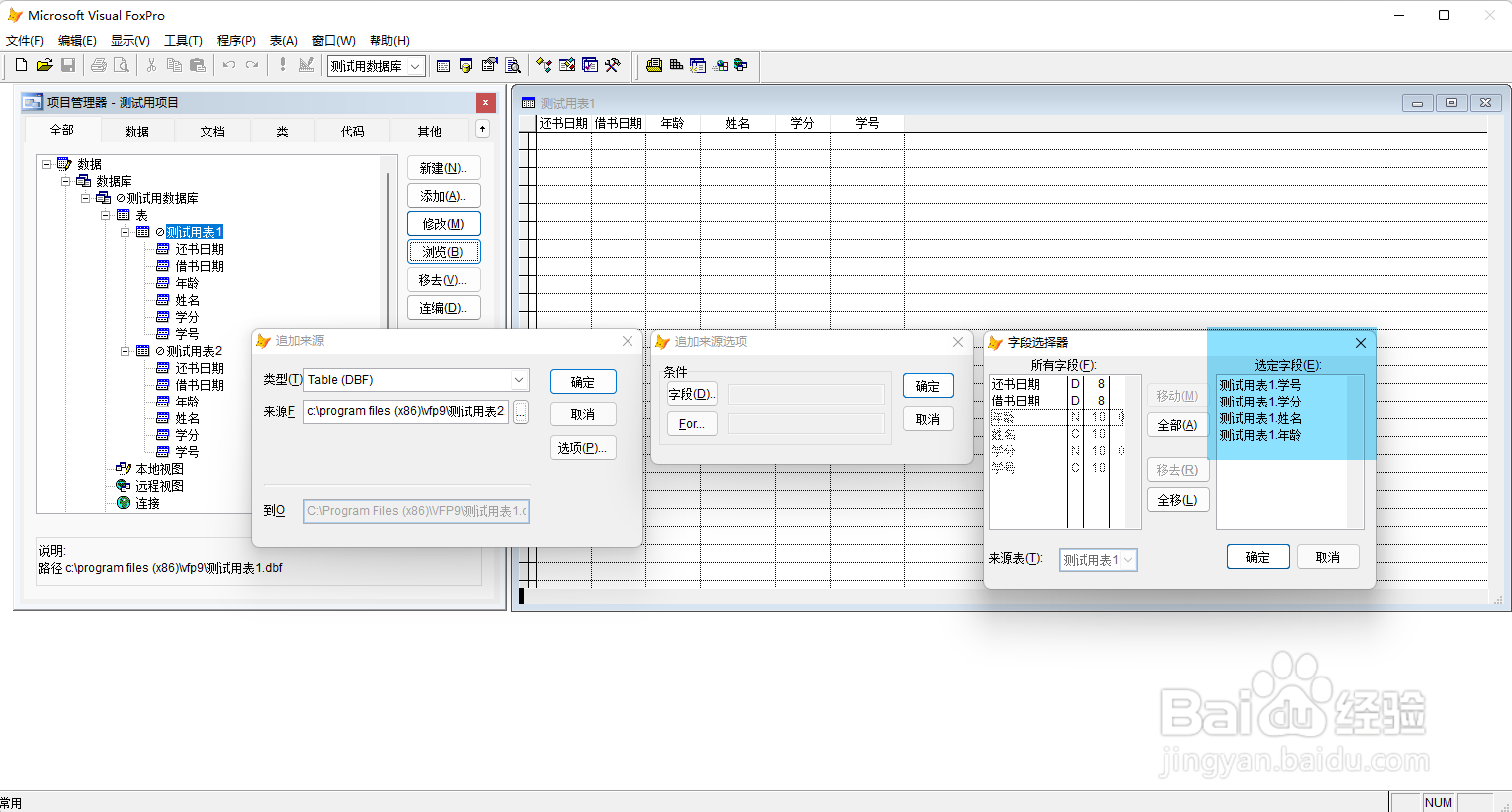
Task: Open the Object Browser toolbar icon
Action: pyautogui.click(x=567, y=65)
